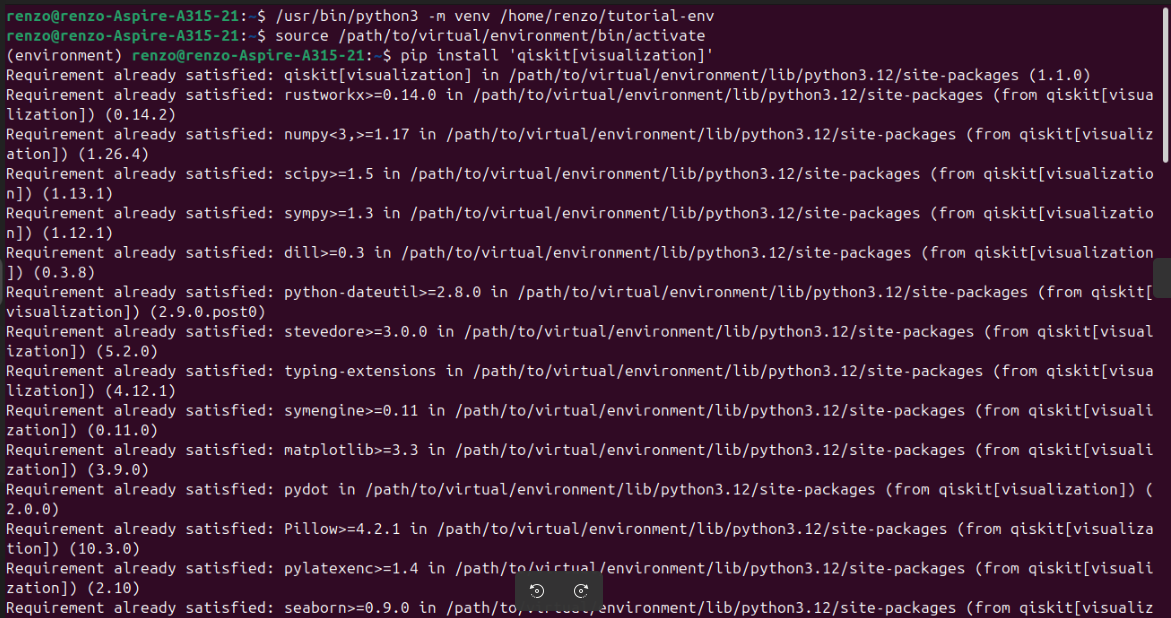The image size is (1171, 618).
Task: Click the '(1.26.4)' version text
Action: click(x=113, y=154)
